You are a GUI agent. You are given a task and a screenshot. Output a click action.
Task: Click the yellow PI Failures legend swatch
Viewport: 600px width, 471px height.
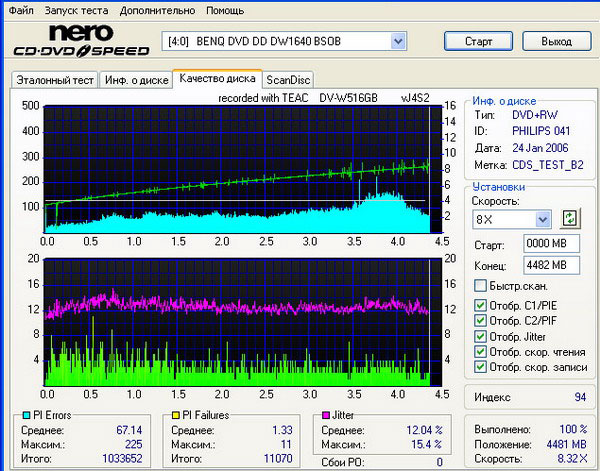pyautogui.click(x=176, y=415)
